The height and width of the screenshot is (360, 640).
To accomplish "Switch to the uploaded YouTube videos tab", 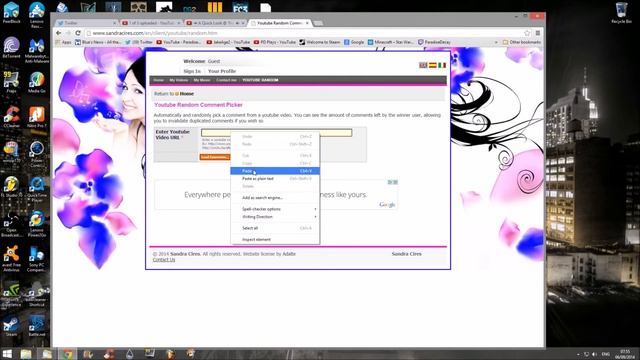I will (151, 23).
